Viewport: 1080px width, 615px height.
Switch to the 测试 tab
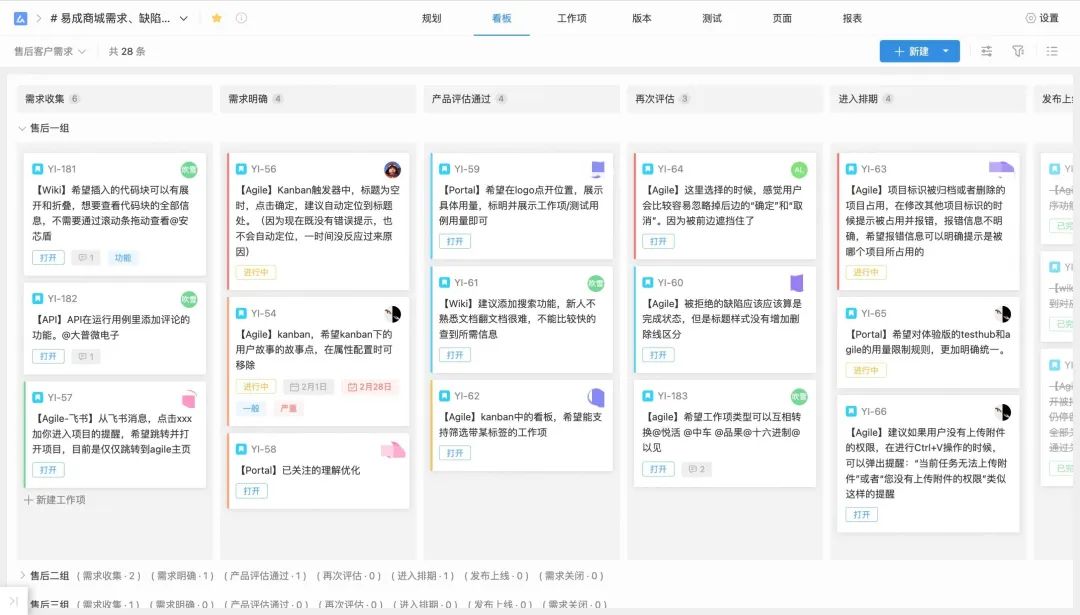click(712, 19)
